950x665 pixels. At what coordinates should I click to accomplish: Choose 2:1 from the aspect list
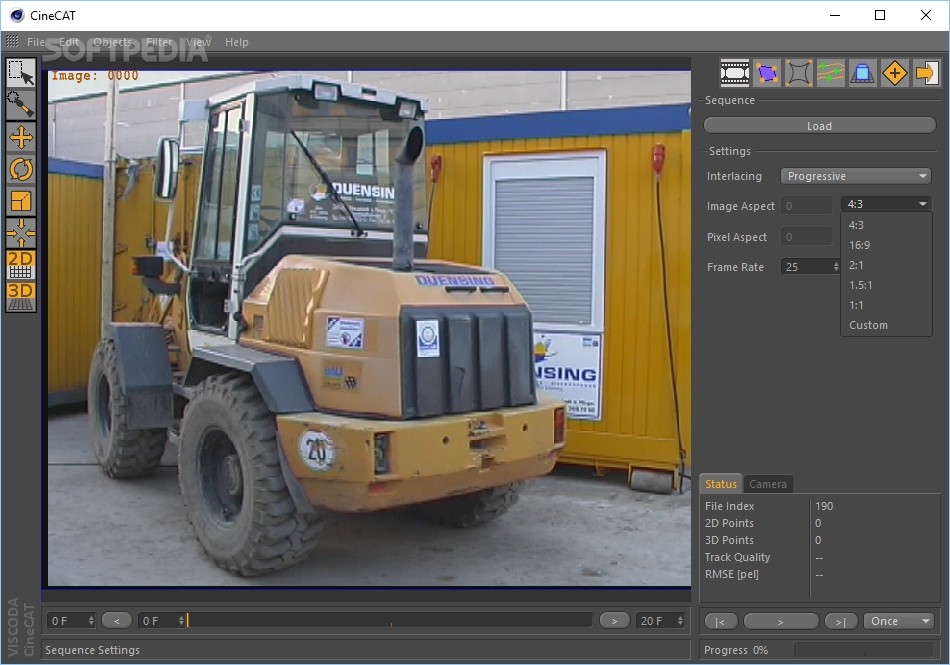tap(886, 265)
